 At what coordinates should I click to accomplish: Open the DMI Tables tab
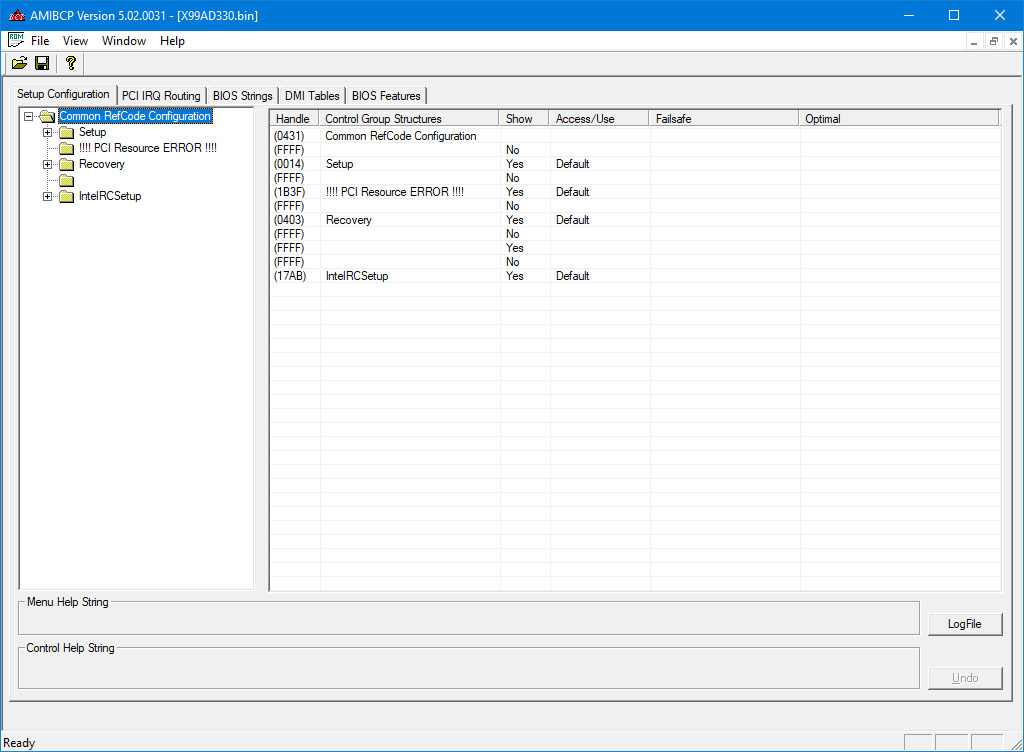click(x=312, y=96)
